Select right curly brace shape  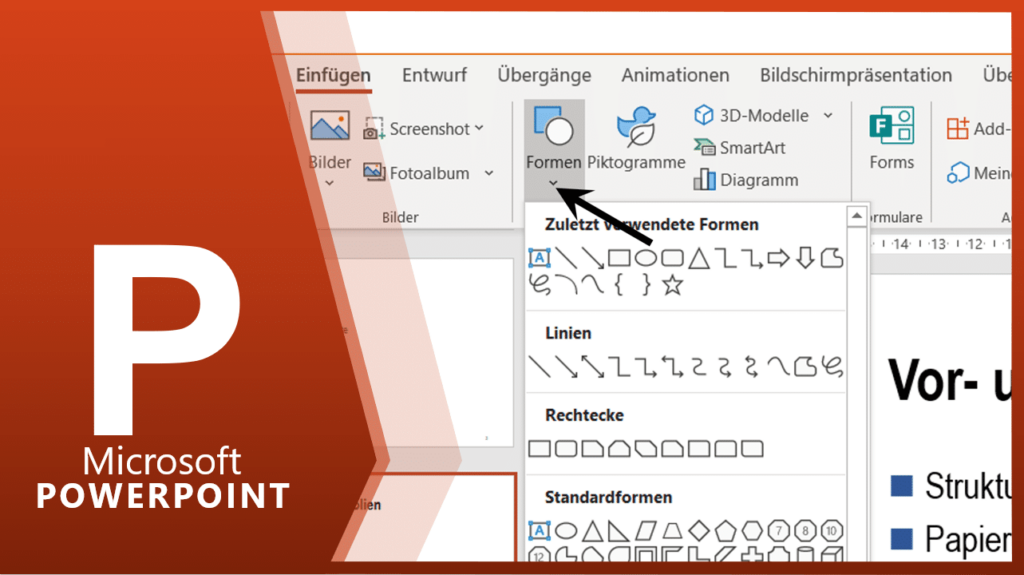pyautogui.click(x=646, y=285)
